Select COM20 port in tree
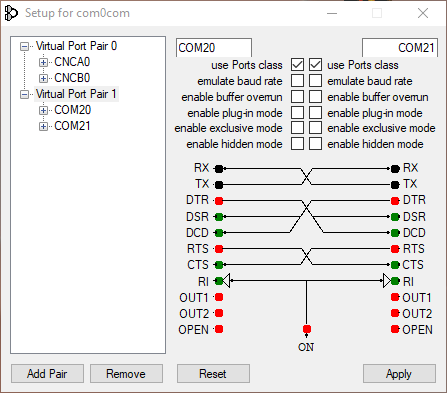Screen dimensions: 447x393 point(72,110)
